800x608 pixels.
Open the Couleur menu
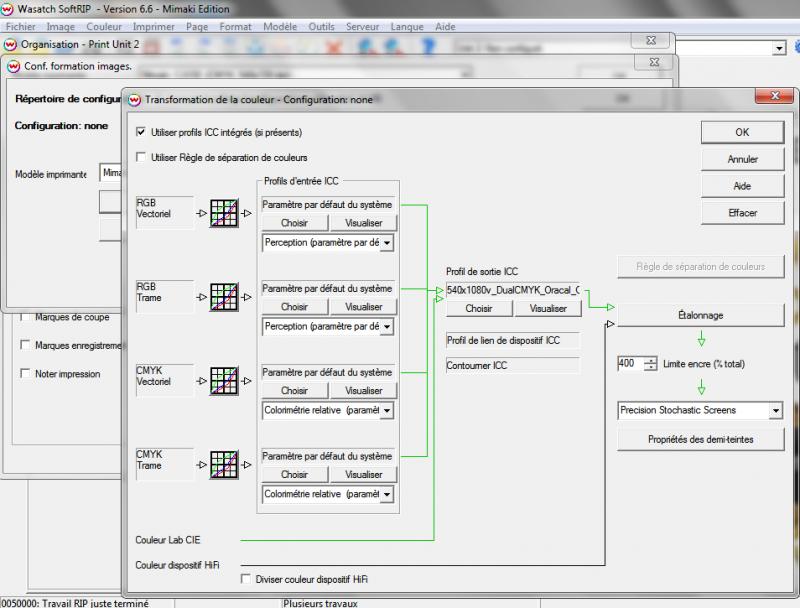click(104, 27)
